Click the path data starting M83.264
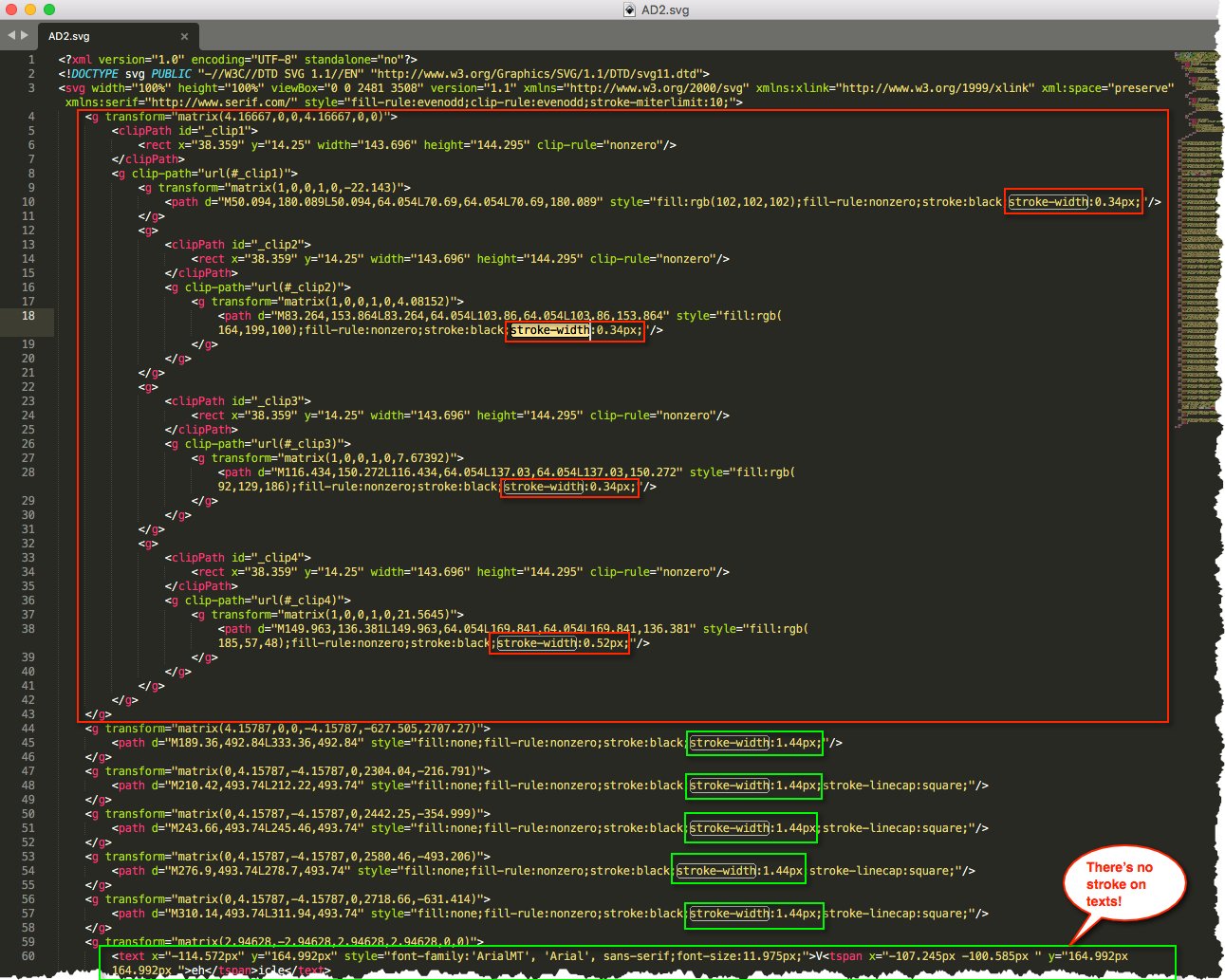Viewport: 1225px width, 980px height. pyautogui.click(x=472, y=316)
